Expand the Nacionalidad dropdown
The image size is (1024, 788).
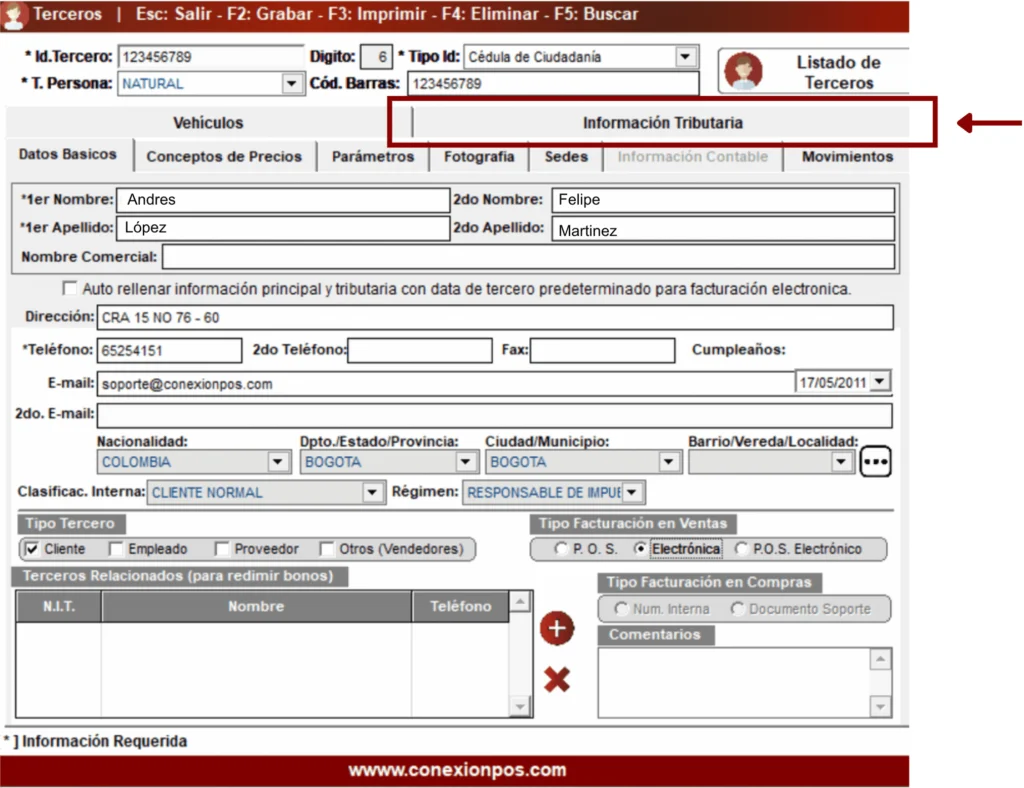point(278,462)
